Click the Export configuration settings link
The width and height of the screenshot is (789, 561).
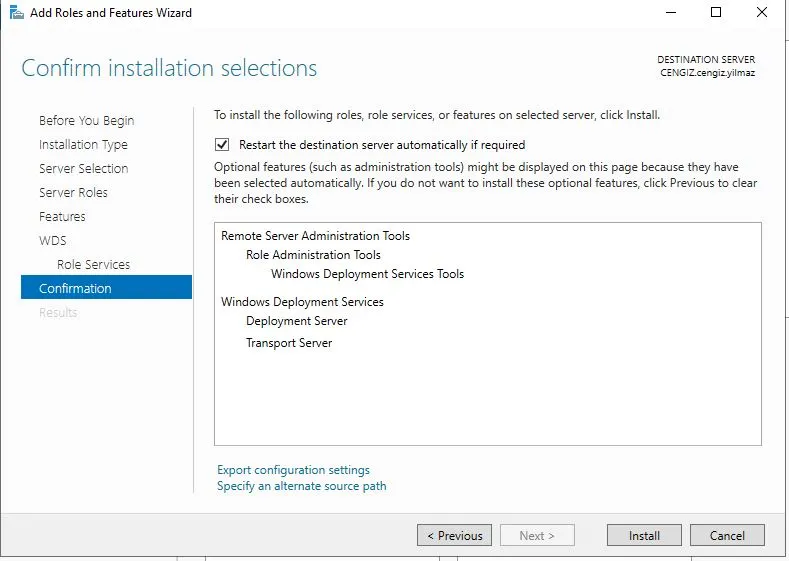(x=293, y=470)
